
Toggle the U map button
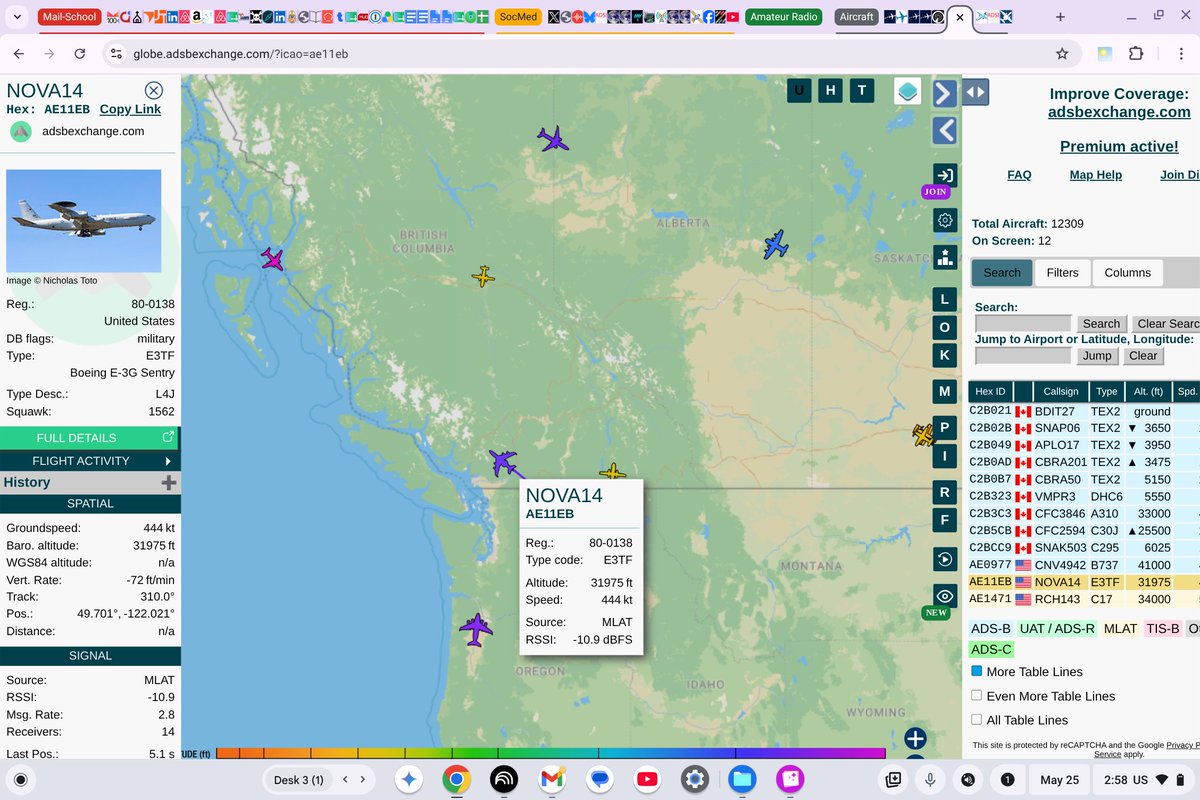tap(798, 91)
